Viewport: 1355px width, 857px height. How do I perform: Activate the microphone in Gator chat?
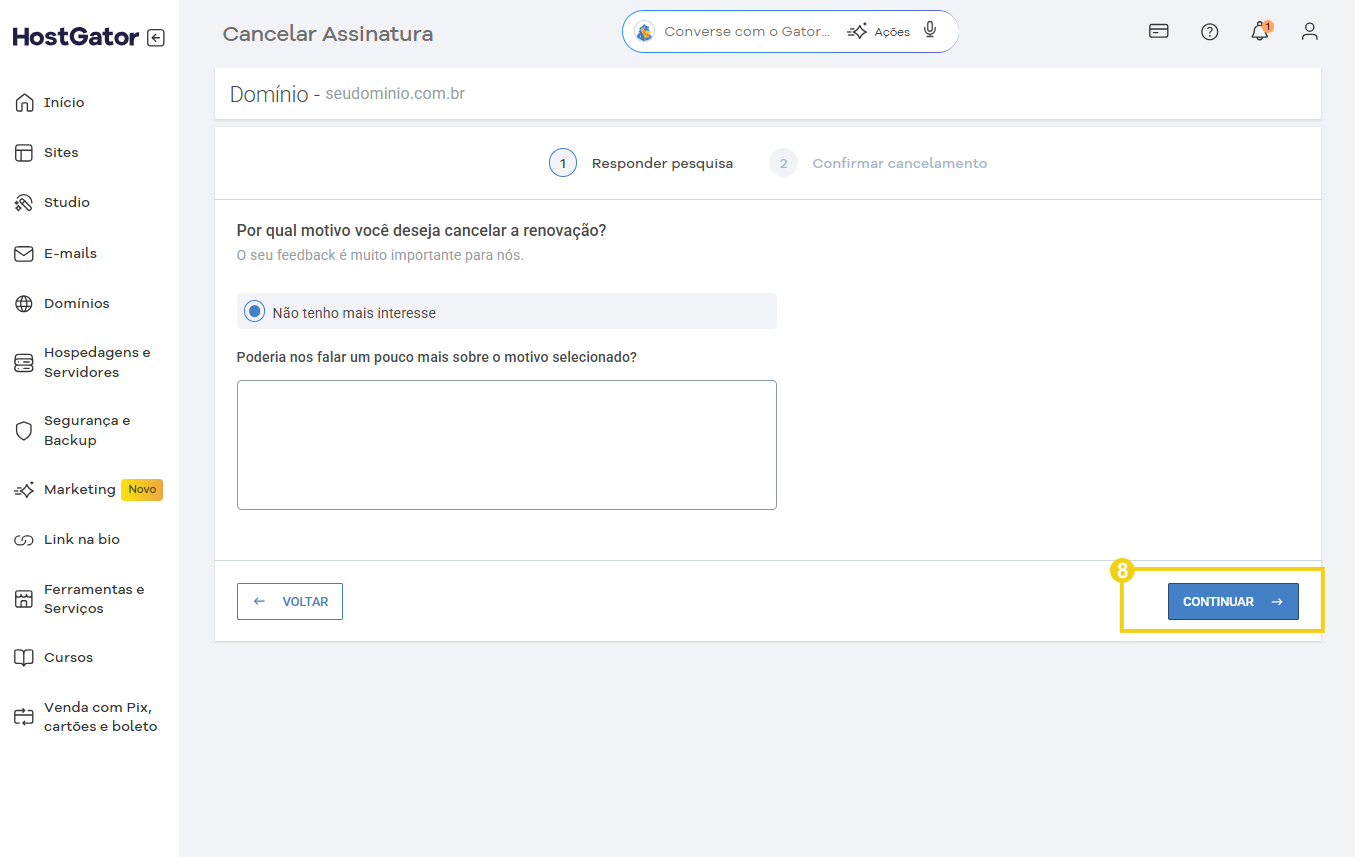click(930, 30)
